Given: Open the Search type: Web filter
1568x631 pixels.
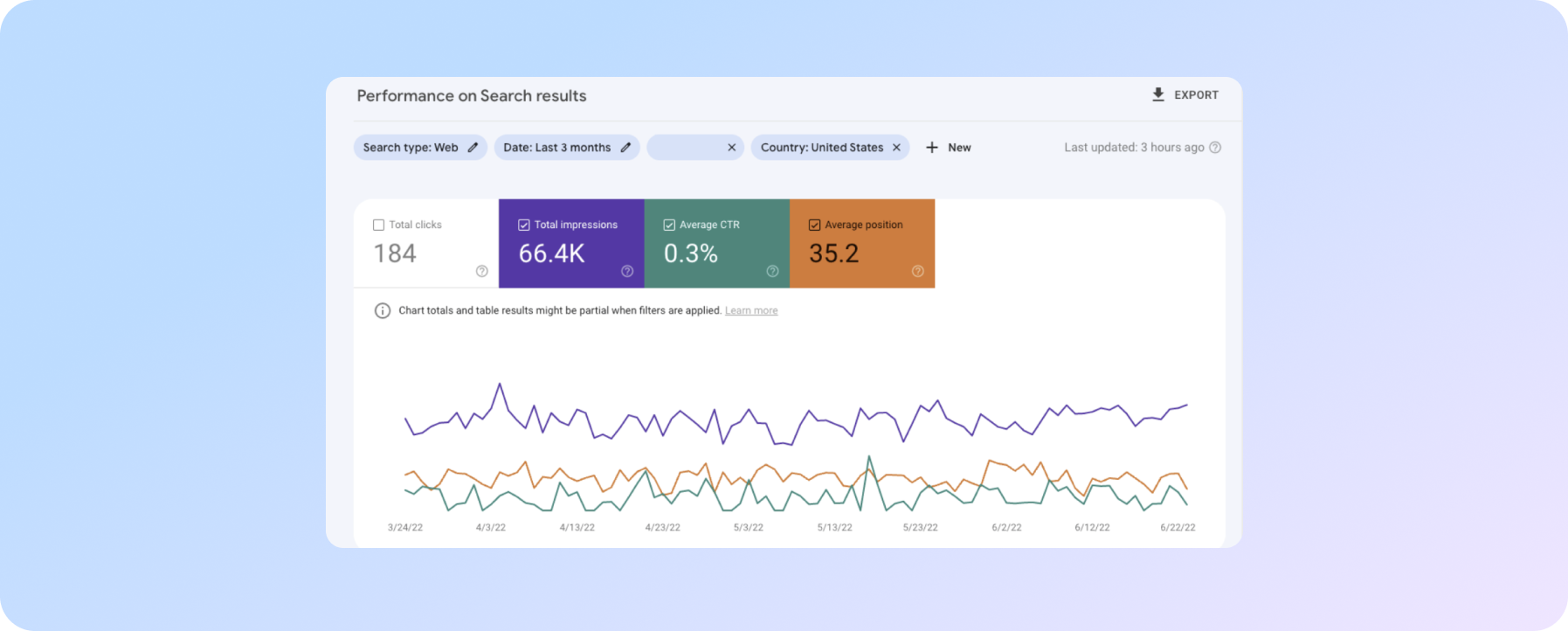Looking at the screenshot, I should 411,148.
